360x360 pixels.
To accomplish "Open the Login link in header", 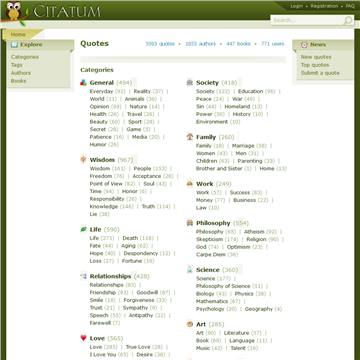I will [296, 6].
